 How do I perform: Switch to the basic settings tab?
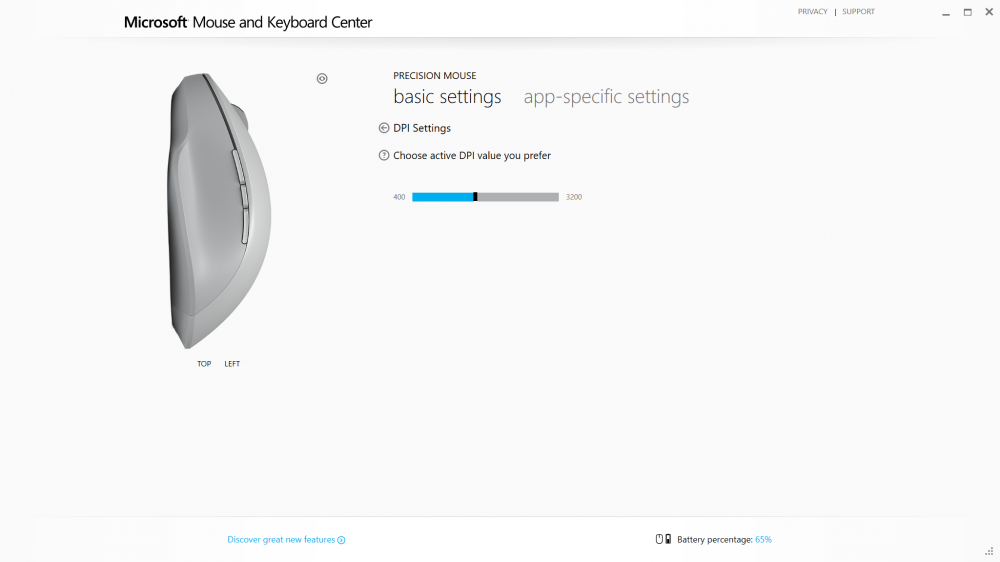pyautogui.click(x=447, y=96)
